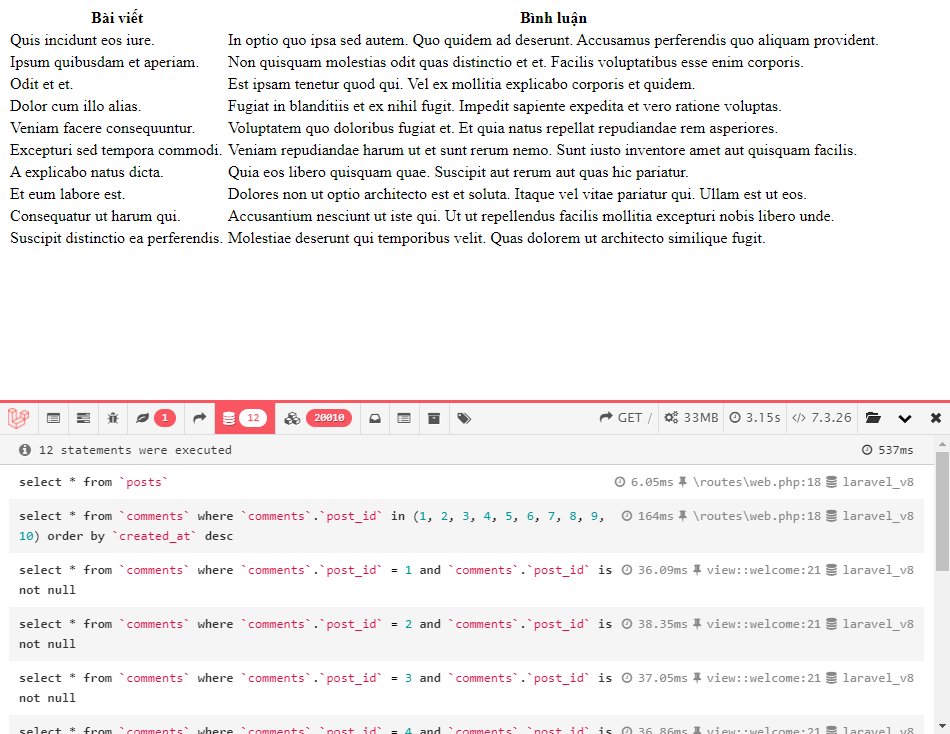Click post title 'Suscipit distinctio ea perferendis.'

(x=116, y=238)
